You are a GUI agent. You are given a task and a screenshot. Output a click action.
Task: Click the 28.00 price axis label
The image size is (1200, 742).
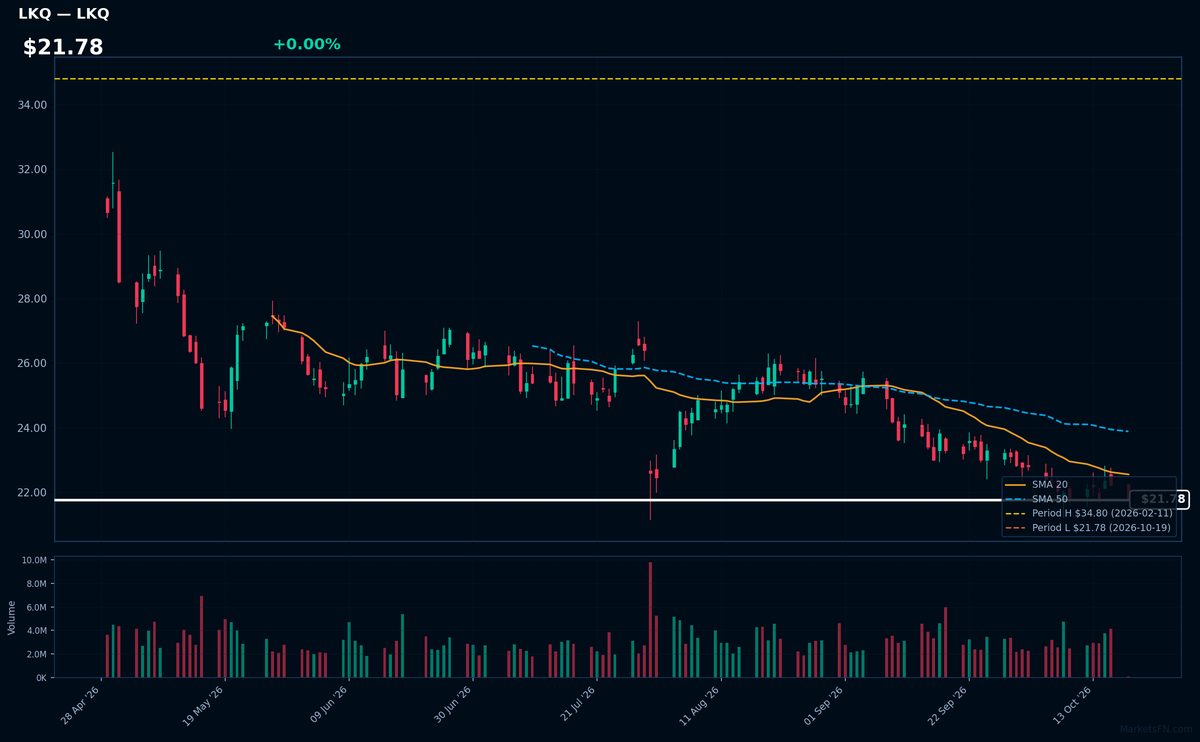point(33,299)
